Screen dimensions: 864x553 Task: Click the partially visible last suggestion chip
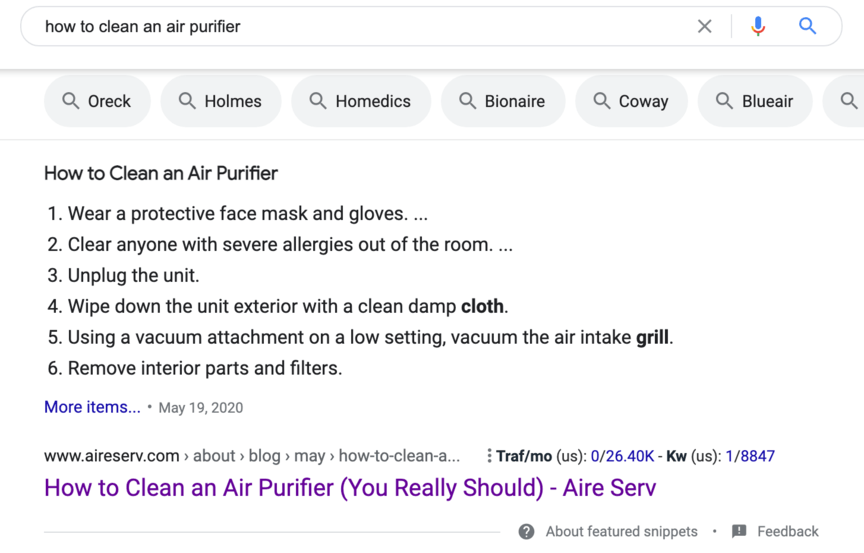[846, 101]
